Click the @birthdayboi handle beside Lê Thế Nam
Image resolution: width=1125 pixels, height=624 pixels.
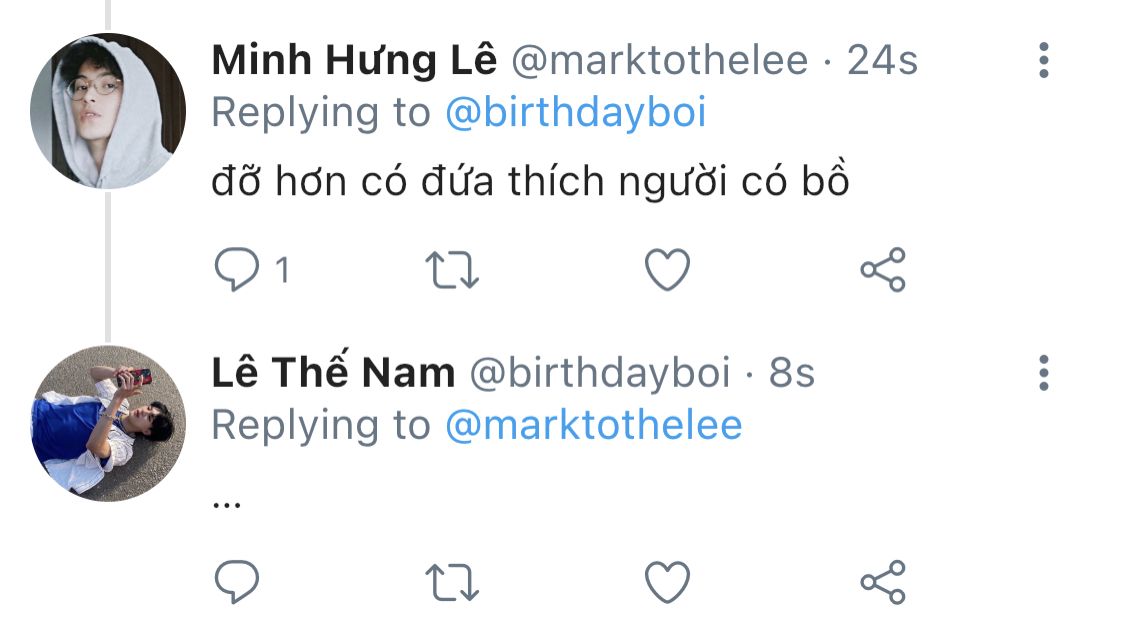[600, 373]
